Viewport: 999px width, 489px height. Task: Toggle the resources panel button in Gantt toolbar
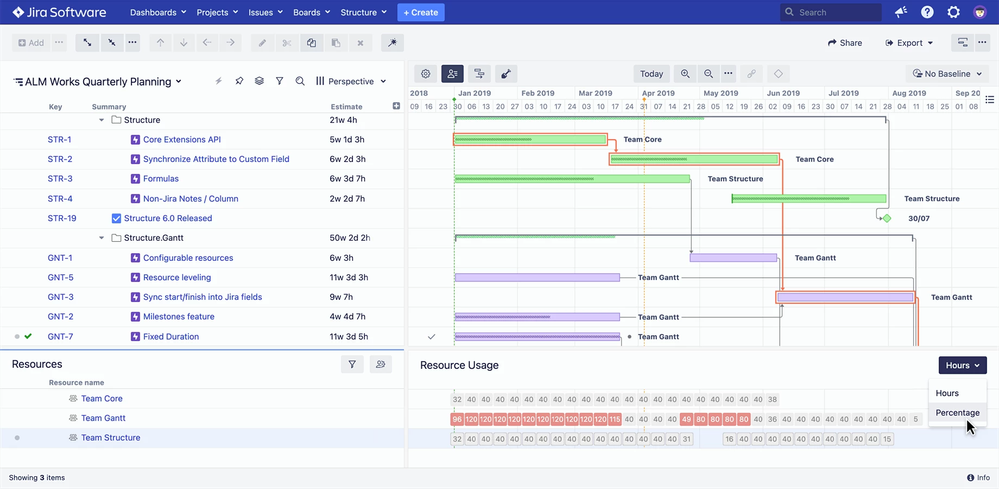coord(452,74)
